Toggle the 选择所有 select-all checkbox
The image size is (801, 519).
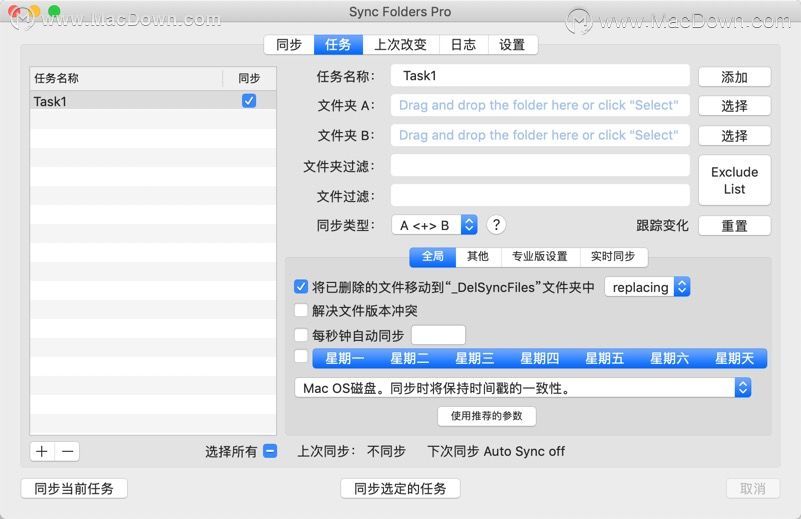tap(270, 451)
